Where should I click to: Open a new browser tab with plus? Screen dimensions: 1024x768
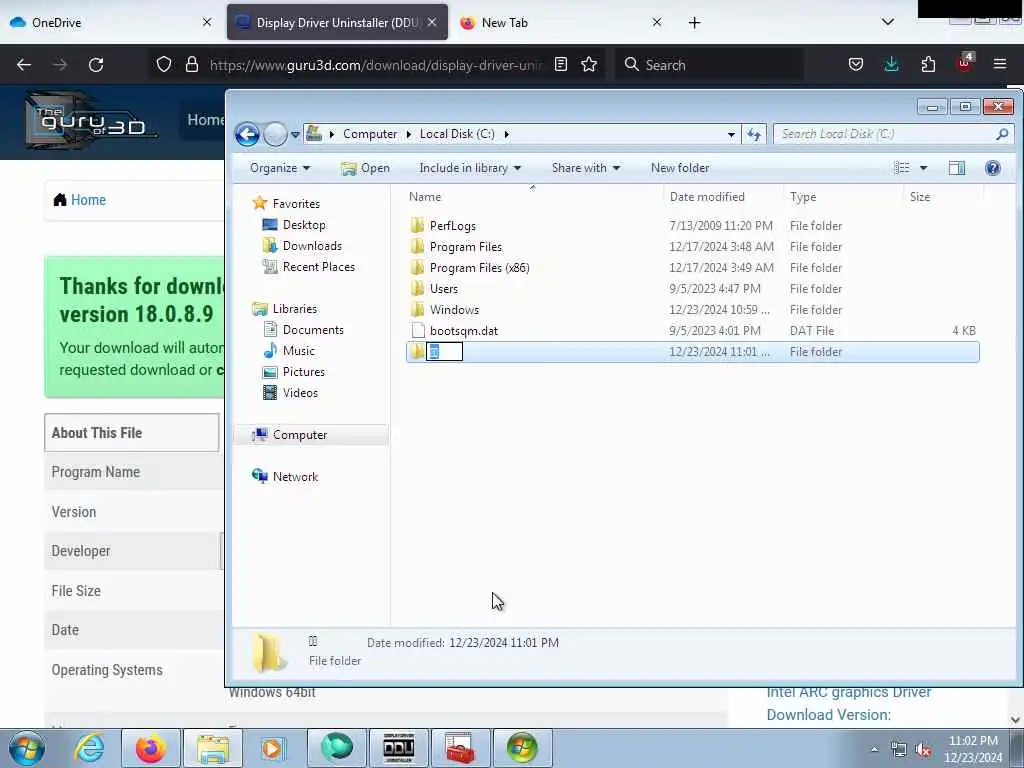pyautogui.click(x=694, y=23)
